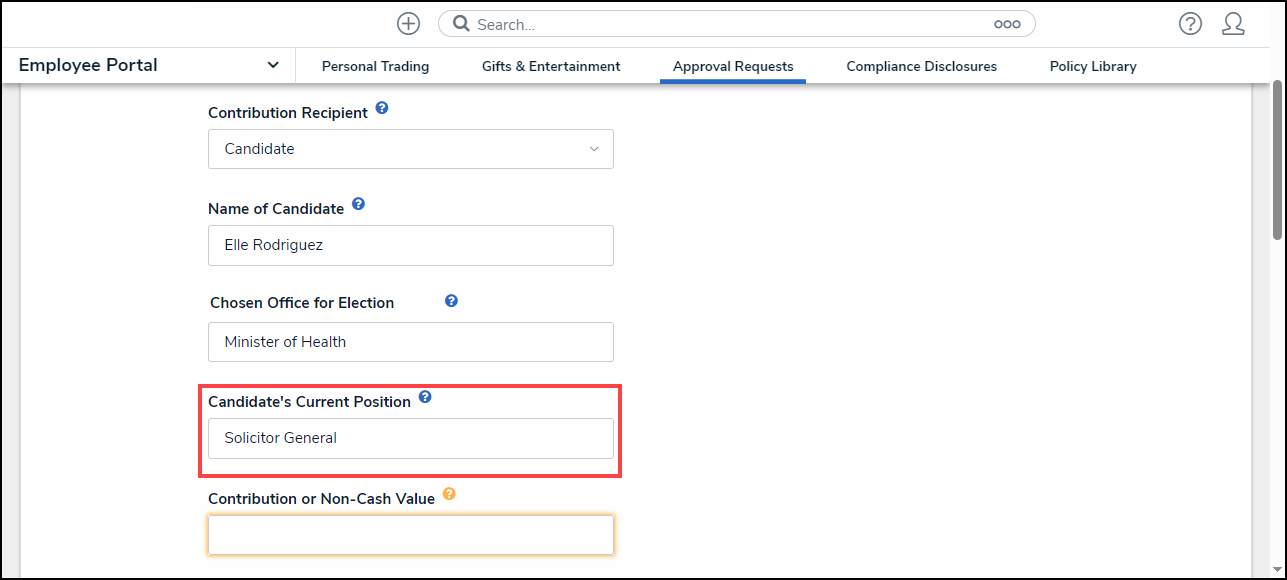Click orange help icon for Contribution Value
The width and height of the screenshot is (1287, 580).
click(x=449, y=494)
